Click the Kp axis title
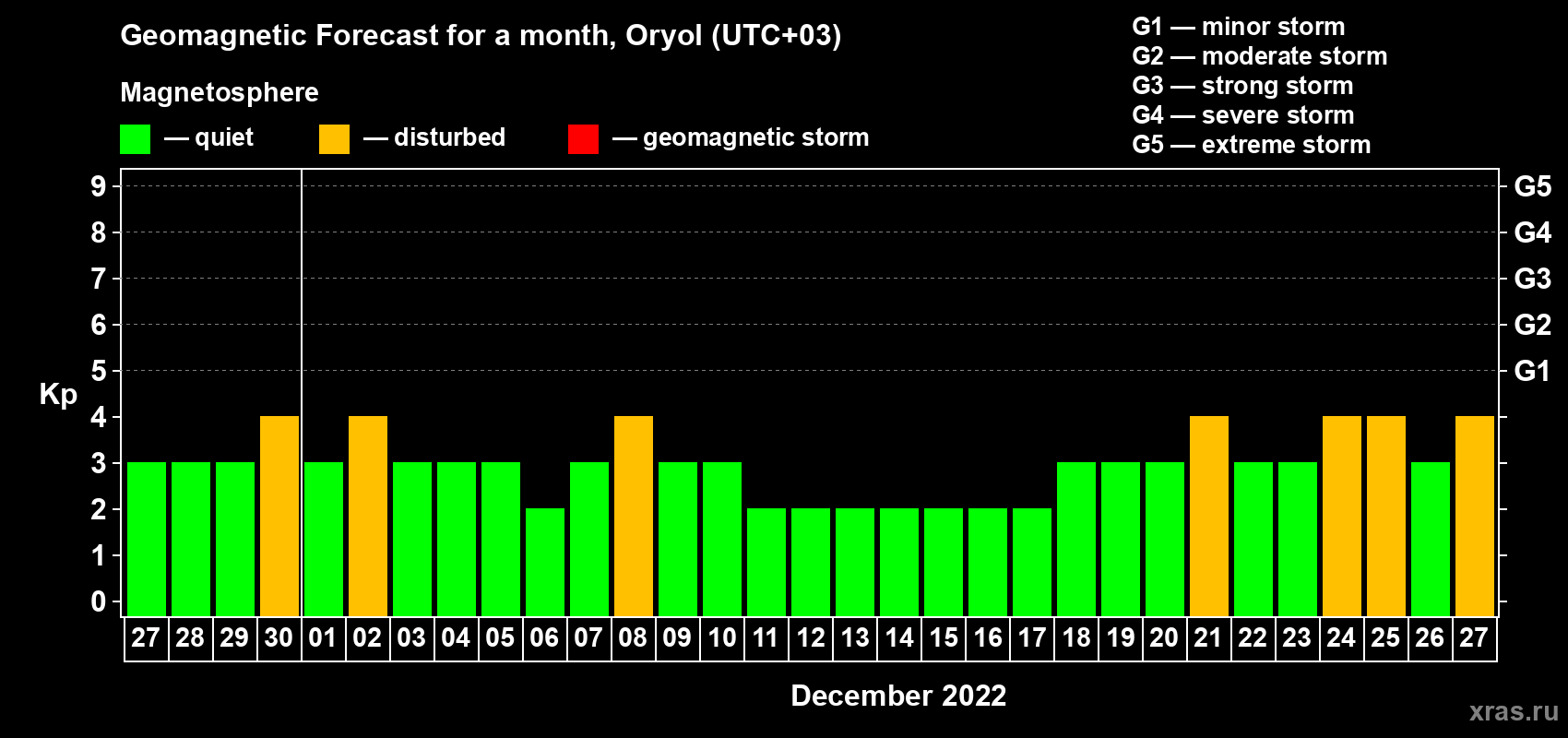This screenshot has height=738, width=1568. pyautogui.click(x=58, y=395)
